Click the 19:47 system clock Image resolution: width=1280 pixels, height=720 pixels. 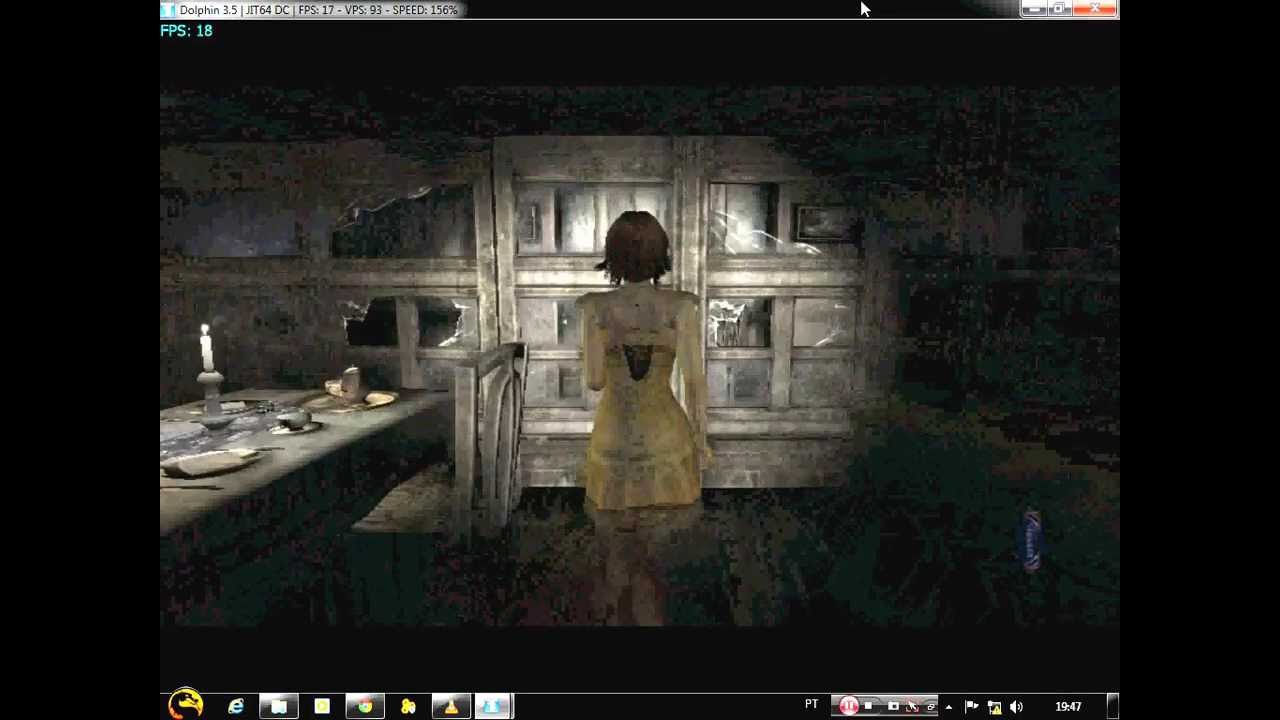1068,707
